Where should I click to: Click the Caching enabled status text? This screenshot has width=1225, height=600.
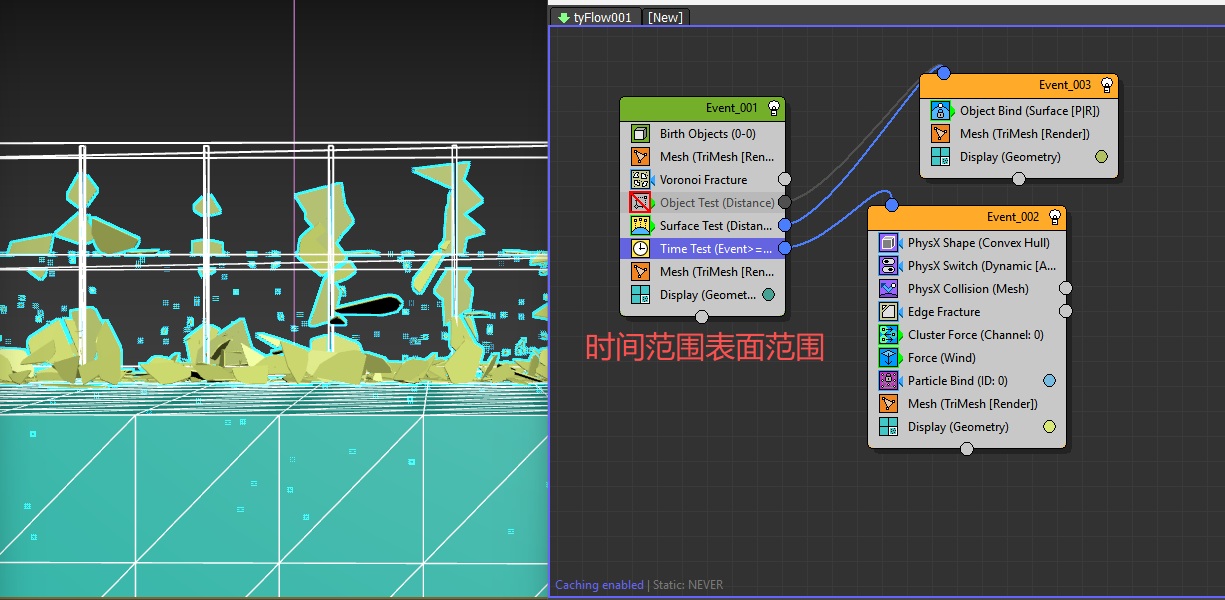(599, 585)
